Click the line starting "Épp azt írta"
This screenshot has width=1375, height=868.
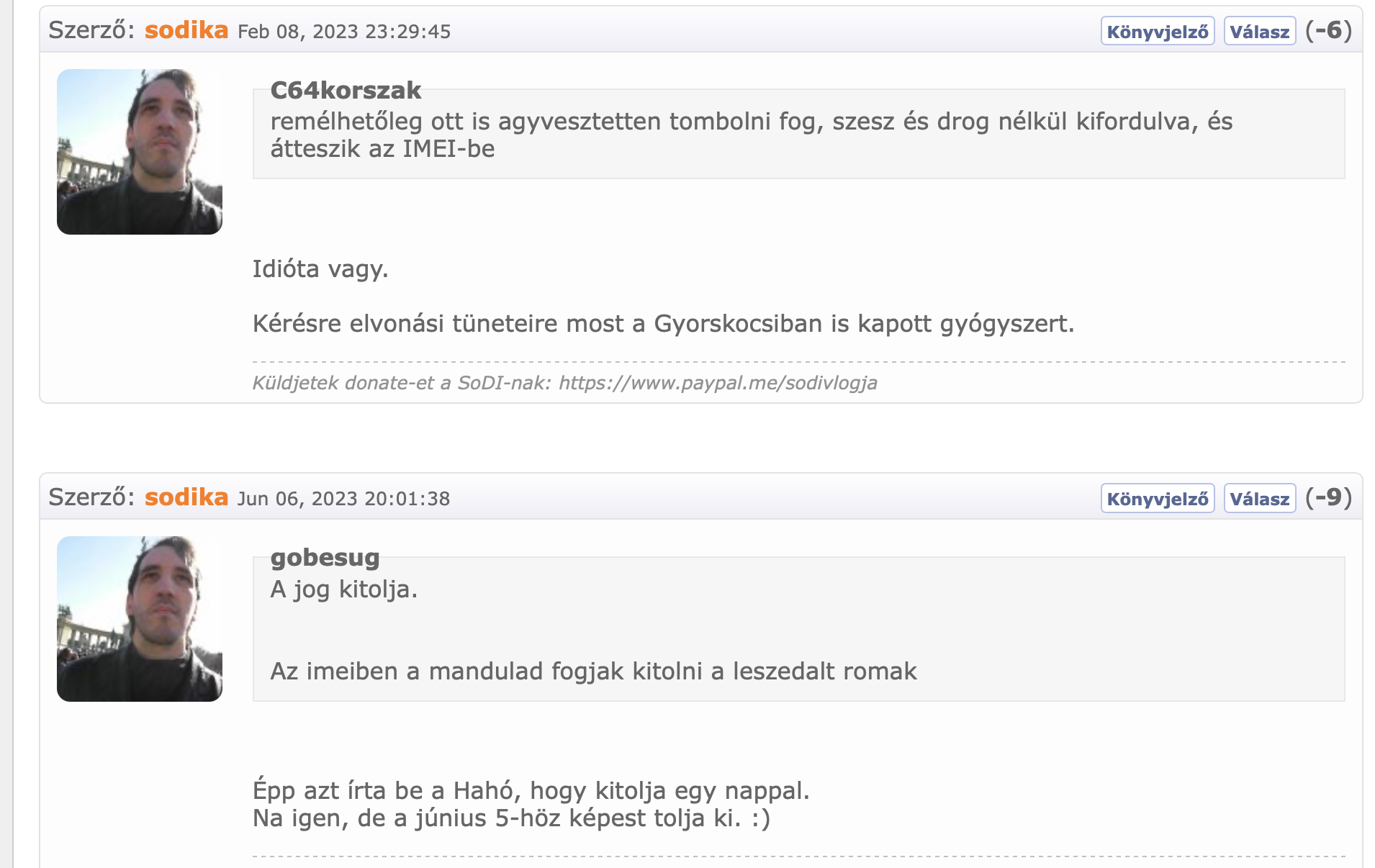(x=531, y=791)
